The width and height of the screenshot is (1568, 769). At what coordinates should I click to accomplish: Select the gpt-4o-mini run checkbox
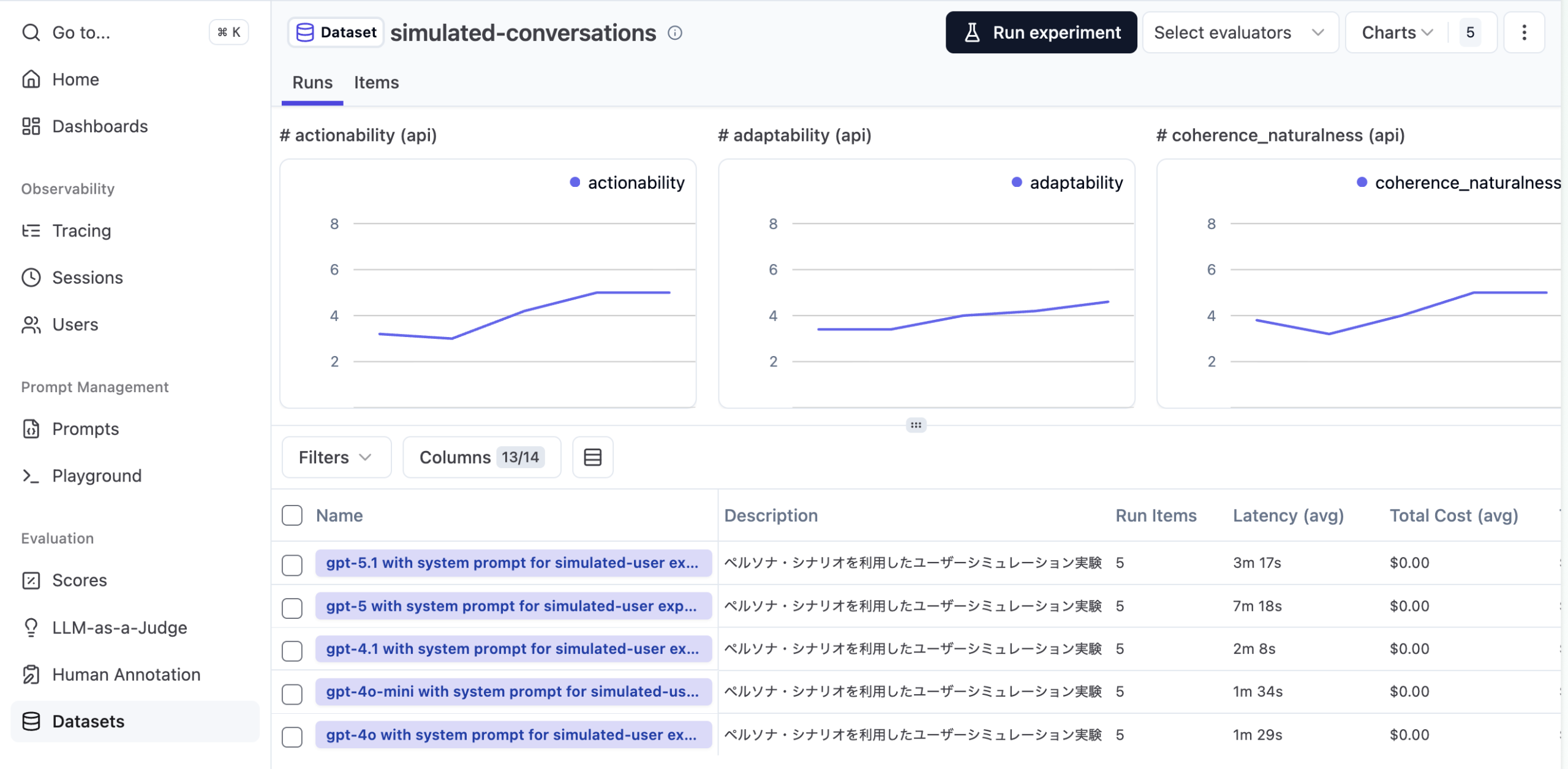tap(292, 694)
